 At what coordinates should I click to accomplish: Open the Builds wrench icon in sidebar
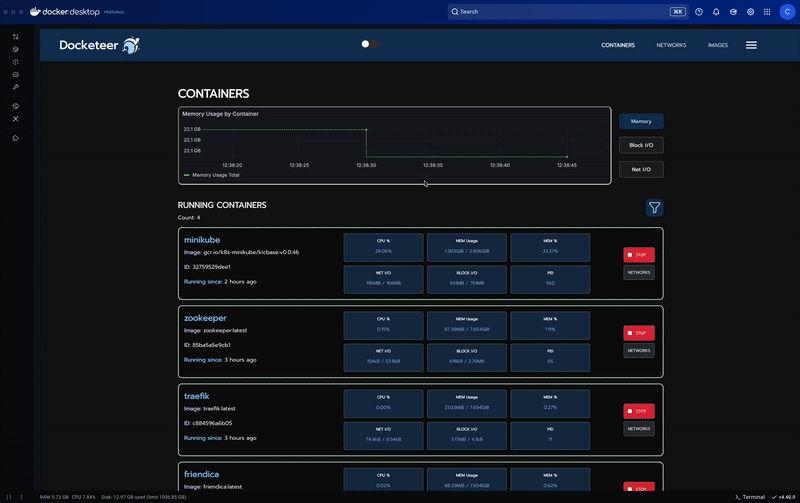15,87
